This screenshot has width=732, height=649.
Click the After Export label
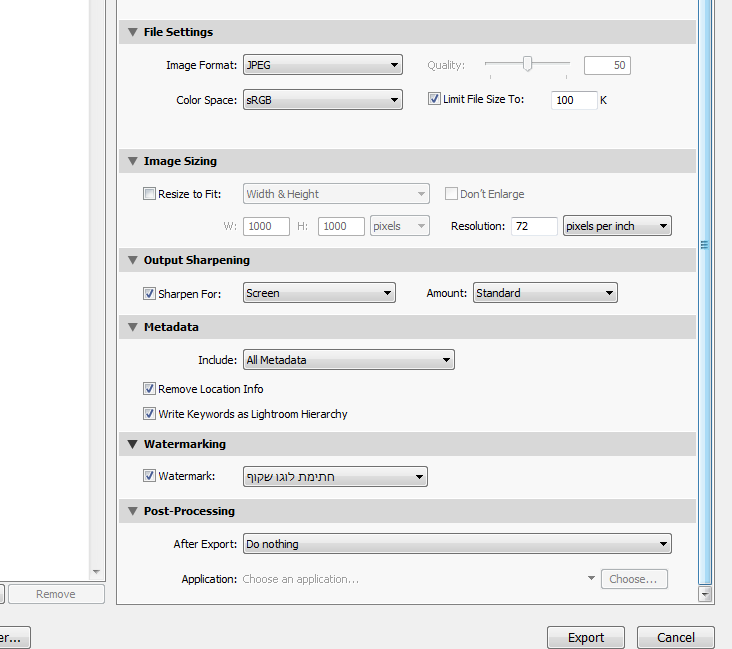click(205, 544)
